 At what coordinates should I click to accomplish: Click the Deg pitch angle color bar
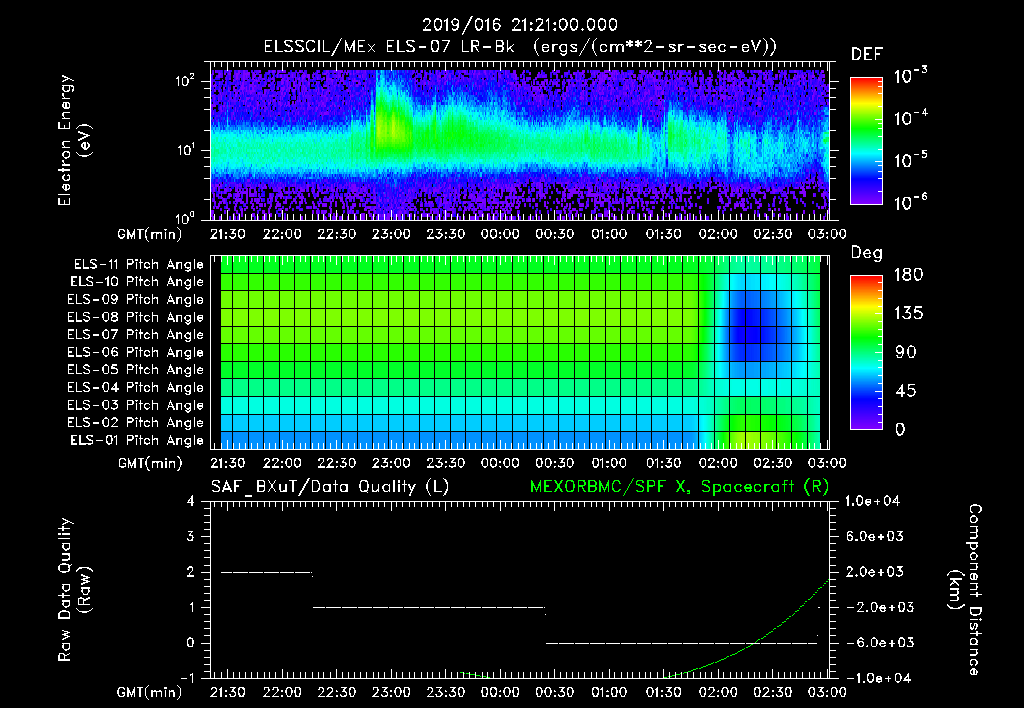tap(866, 353)
